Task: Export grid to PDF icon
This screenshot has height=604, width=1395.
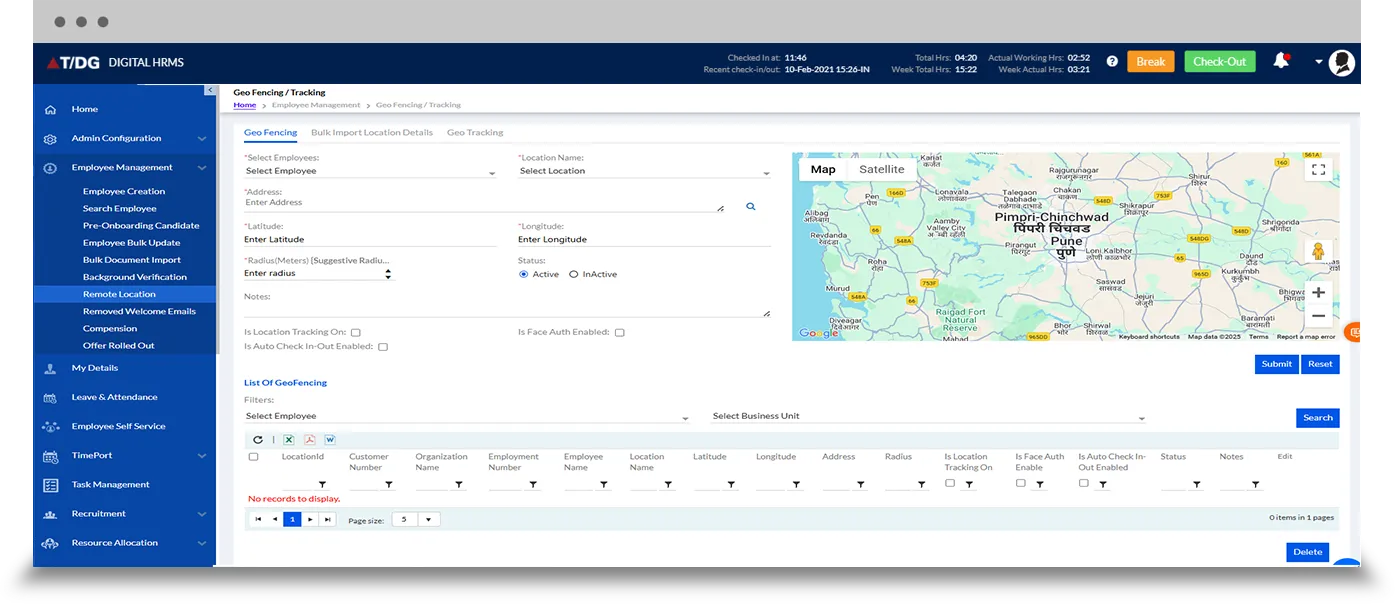Action: [x=309, y=439]
